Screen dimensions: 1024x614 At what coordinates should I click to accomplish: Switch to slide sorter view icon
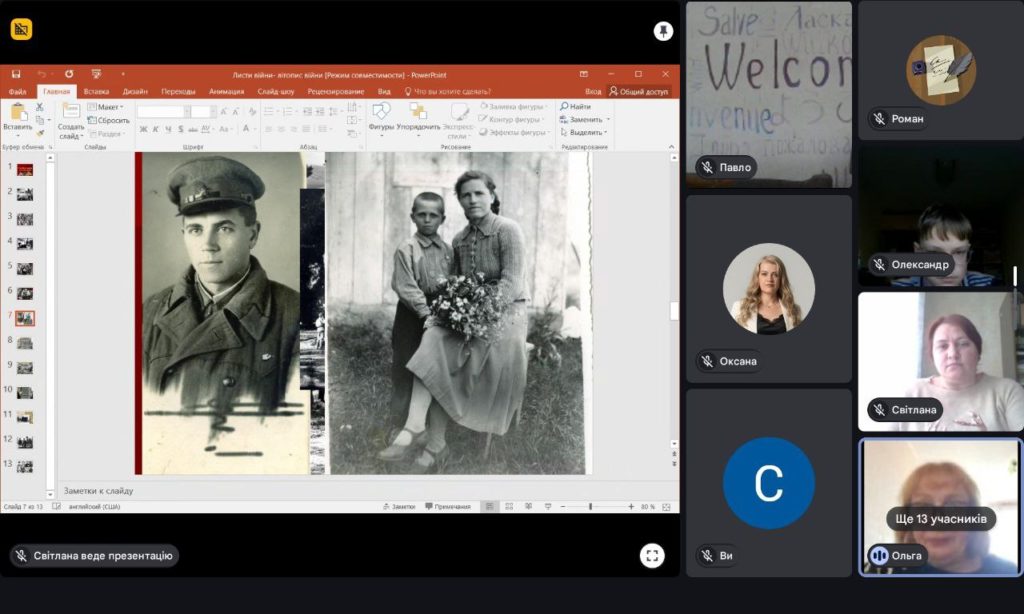pyautogui.click(x=508, y=507)
